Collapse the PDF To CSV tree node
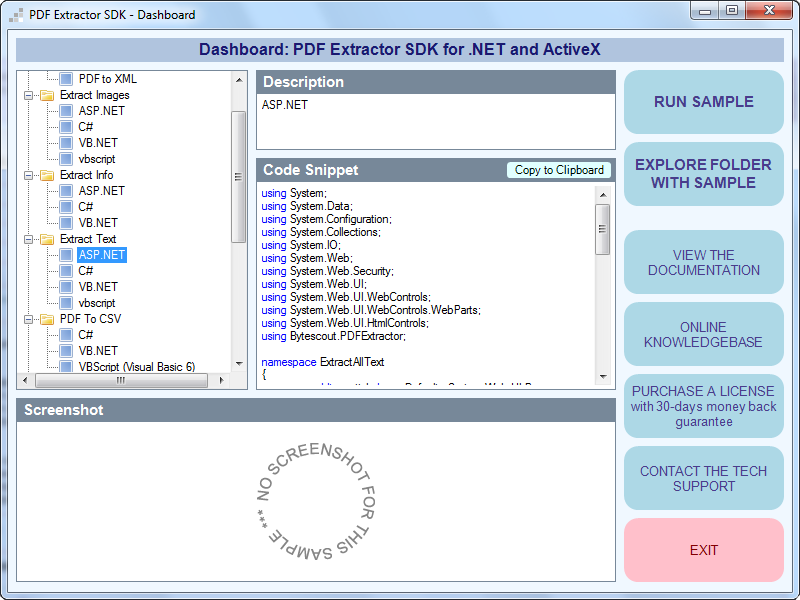The image size is (800, 600). pos(29,319)
